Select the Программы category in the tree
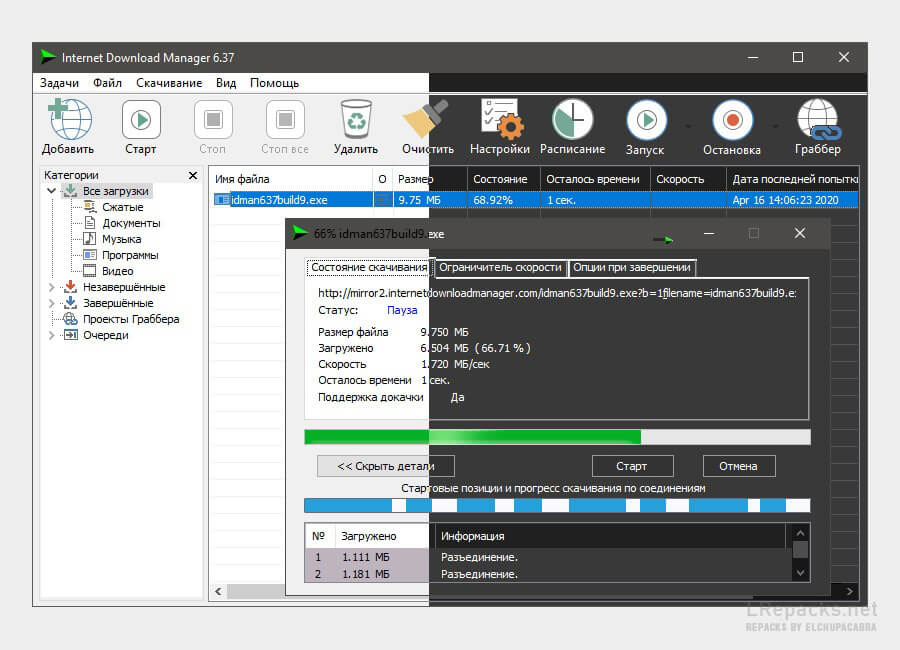Viewport: 900px width, 650px height. point(130,255)
